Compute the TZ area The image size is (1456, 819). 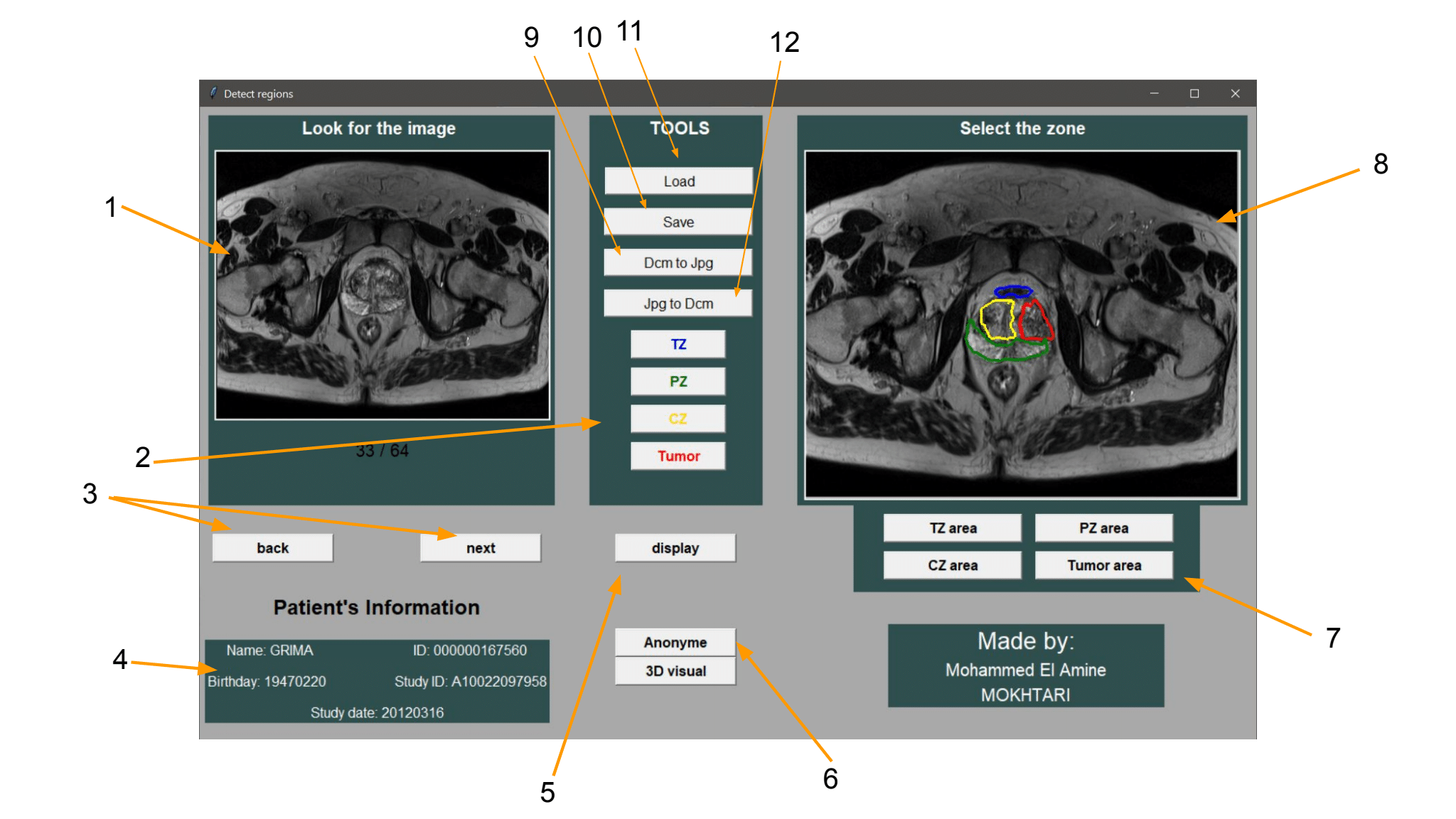[952, 528]
